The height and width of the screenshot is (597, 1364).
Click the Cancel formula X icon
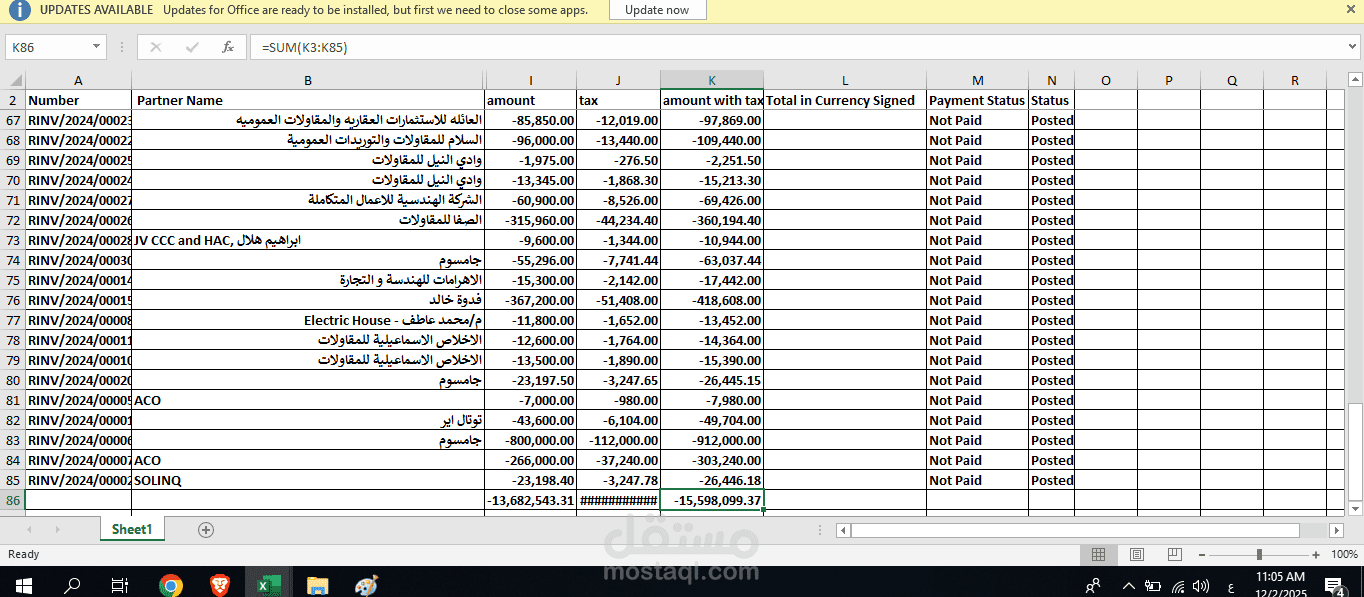[155, 47]
